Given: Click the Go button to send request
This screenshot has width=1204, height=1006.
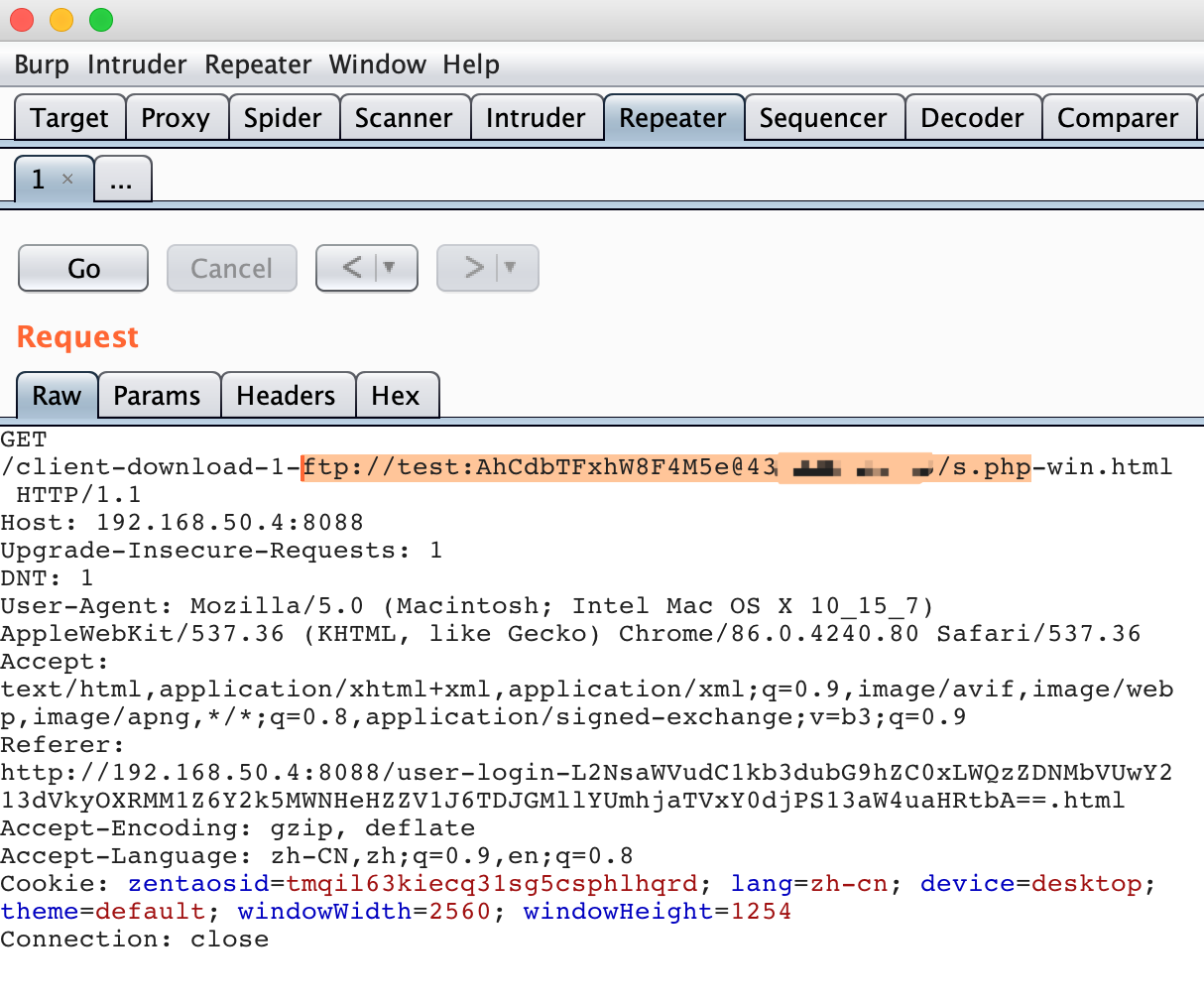Looking at the screenshot, I should coord(83,268).
